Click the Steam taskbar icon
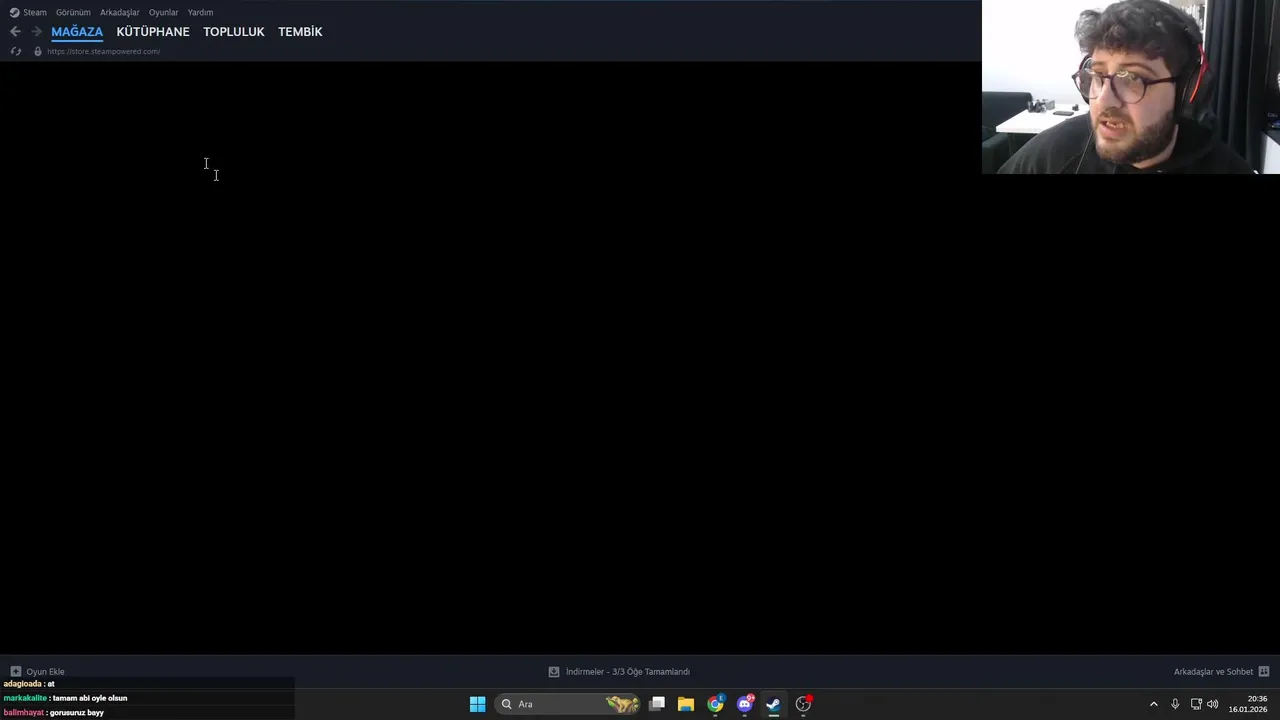The image size is (1280, 720). [x=773, y=704]
